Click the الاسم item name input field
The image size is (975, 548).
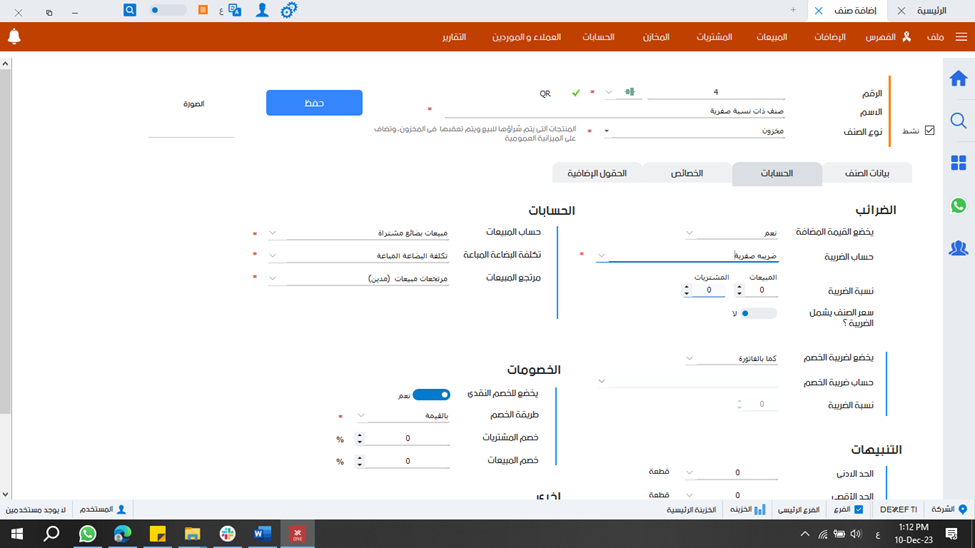click(614, 111)
